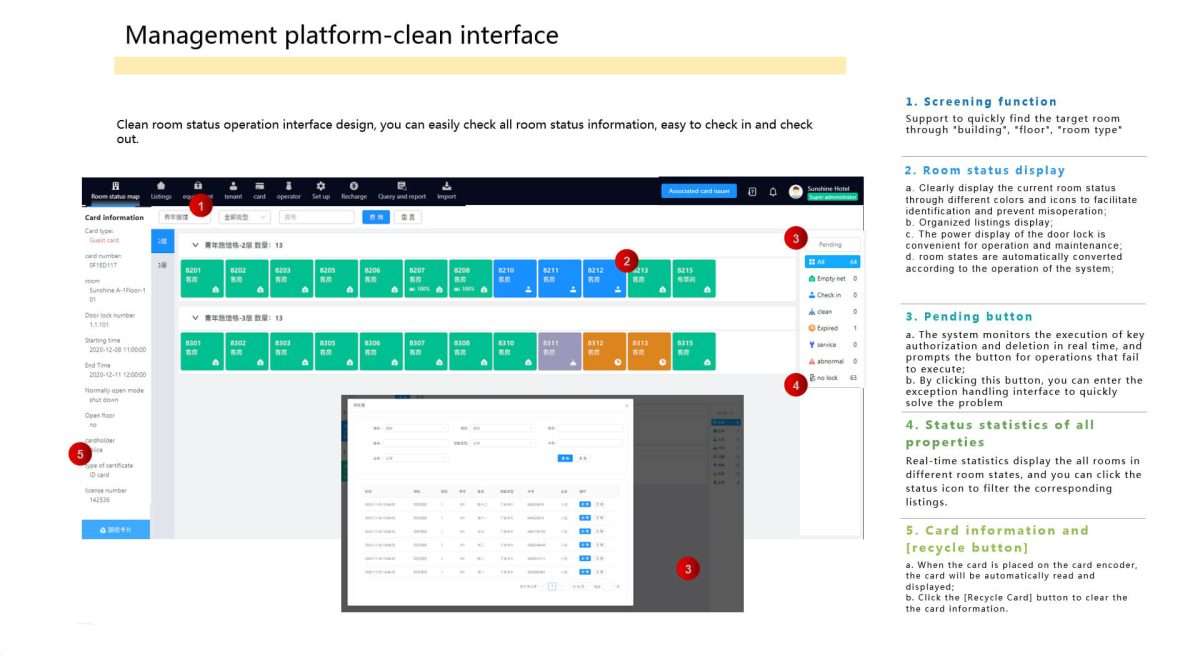
Task: Open the Listings icon in top navigation
Action: (161, 186)
